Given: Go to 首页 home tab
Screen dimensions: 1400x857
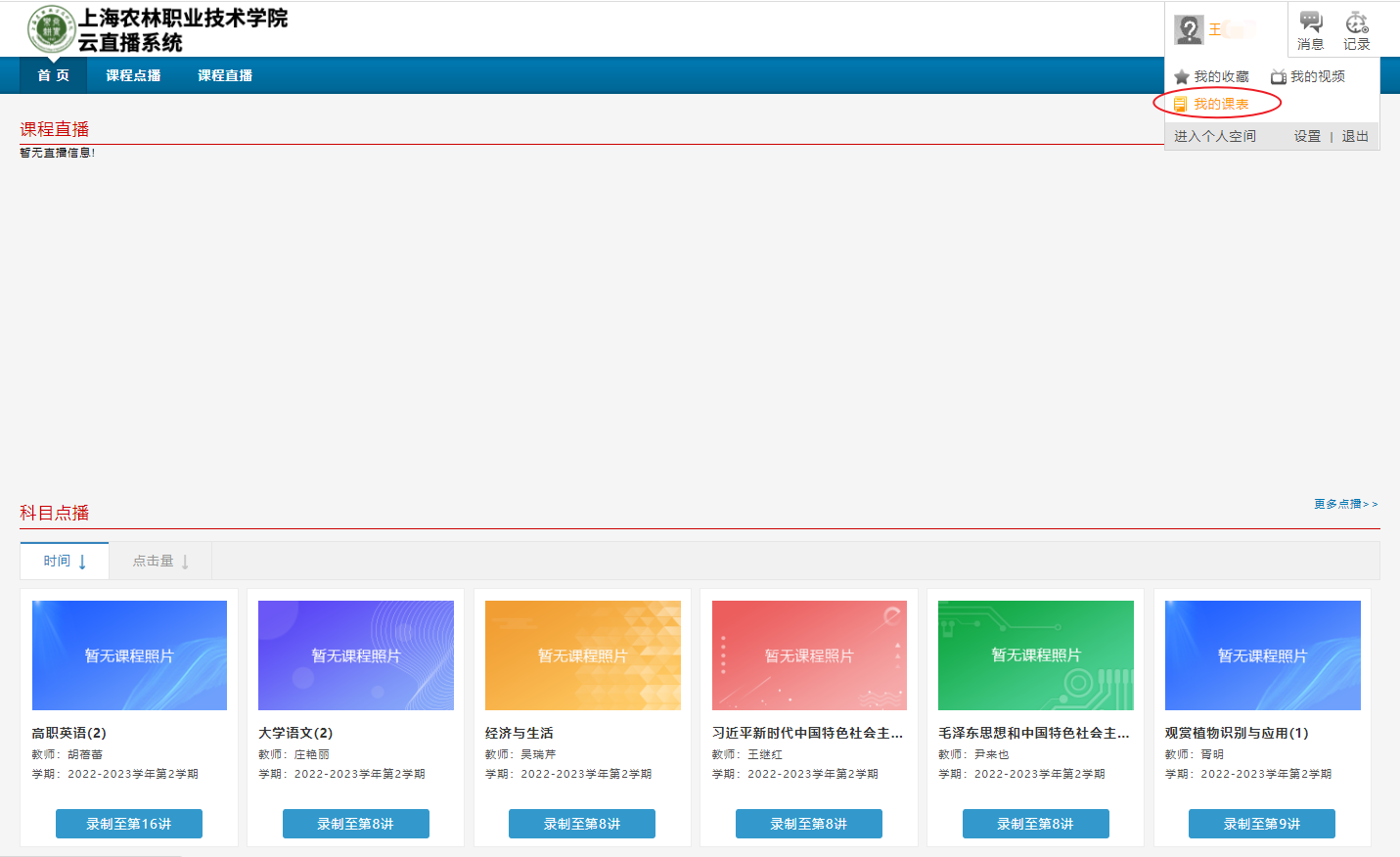Looking at the screenshot, I should pyautogui.click(x=54, y=75).
